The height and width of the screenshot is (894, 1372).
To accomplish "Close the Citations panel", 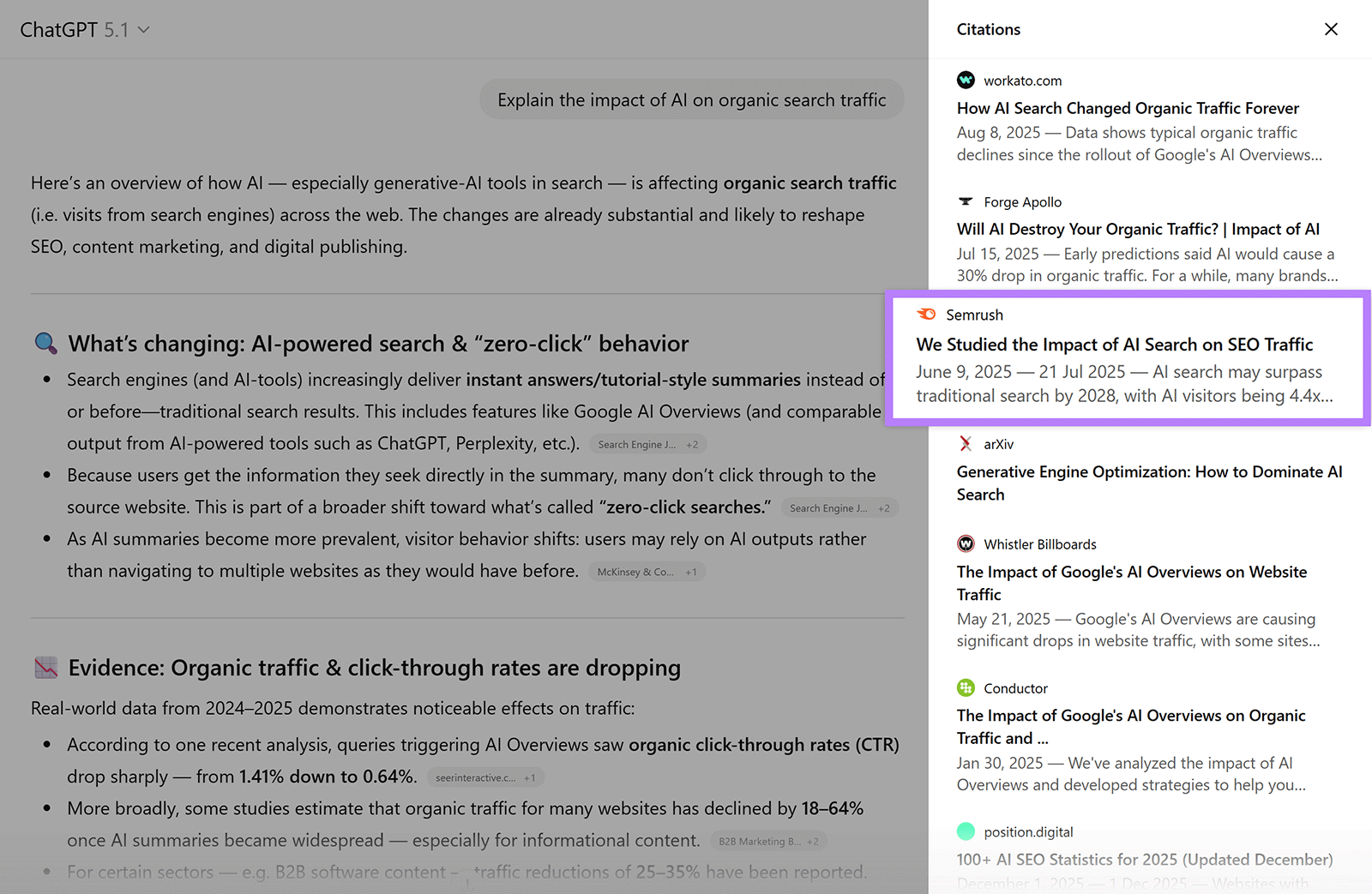I will [1331, 29].
